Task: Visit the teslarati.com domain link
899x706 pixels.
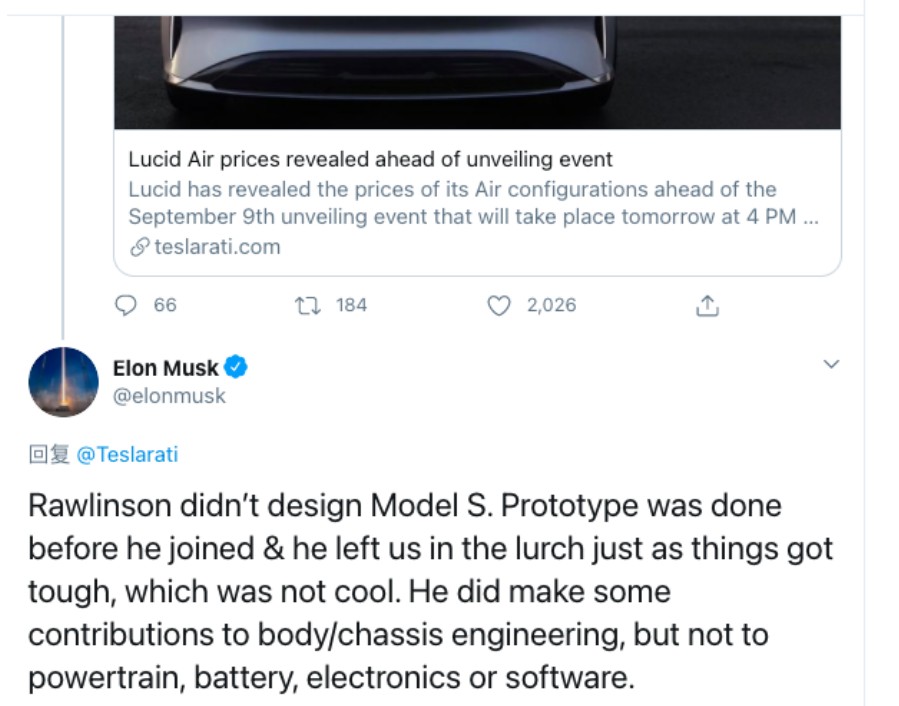Action: click(x=217, y=246)
